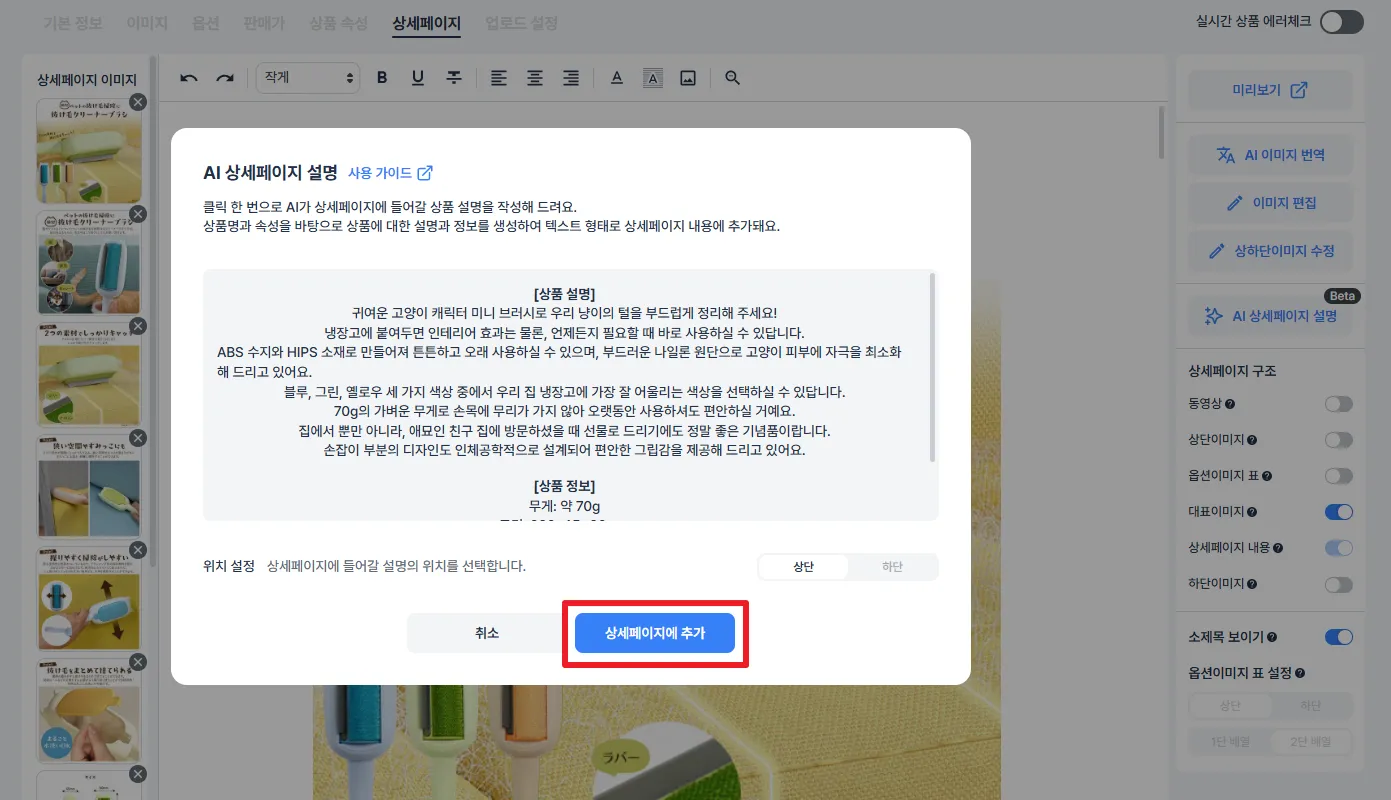This screenshot has width=1391, height=800.
Task: Click the AI 상세페이지 설명 Beta button
Action: click(x=1270, y=316)
